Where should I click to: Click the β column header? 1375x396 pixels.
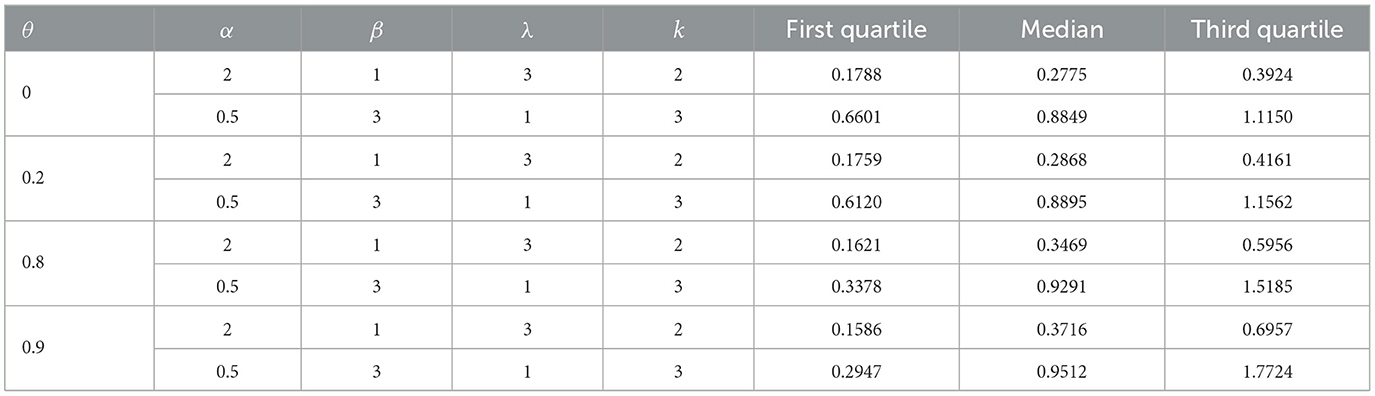tap(377, 31)
